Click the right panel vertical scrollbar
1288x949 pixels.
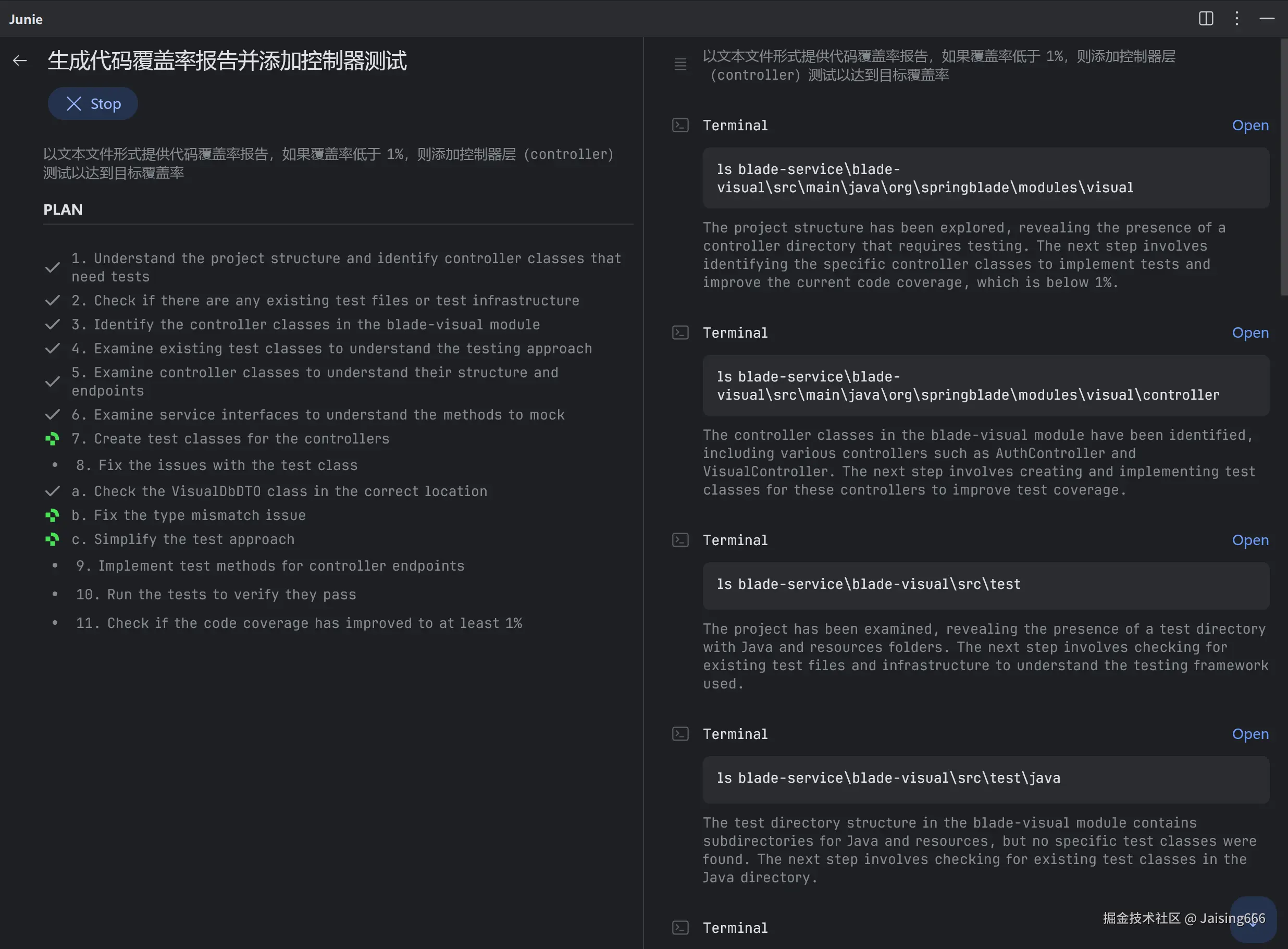click(1284, 167)
